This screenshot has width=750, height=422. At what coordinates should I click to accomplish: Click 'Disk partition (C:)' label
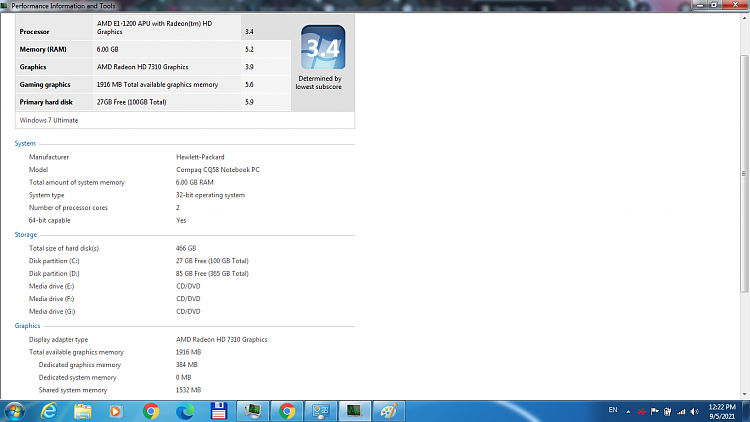(54, 261)
